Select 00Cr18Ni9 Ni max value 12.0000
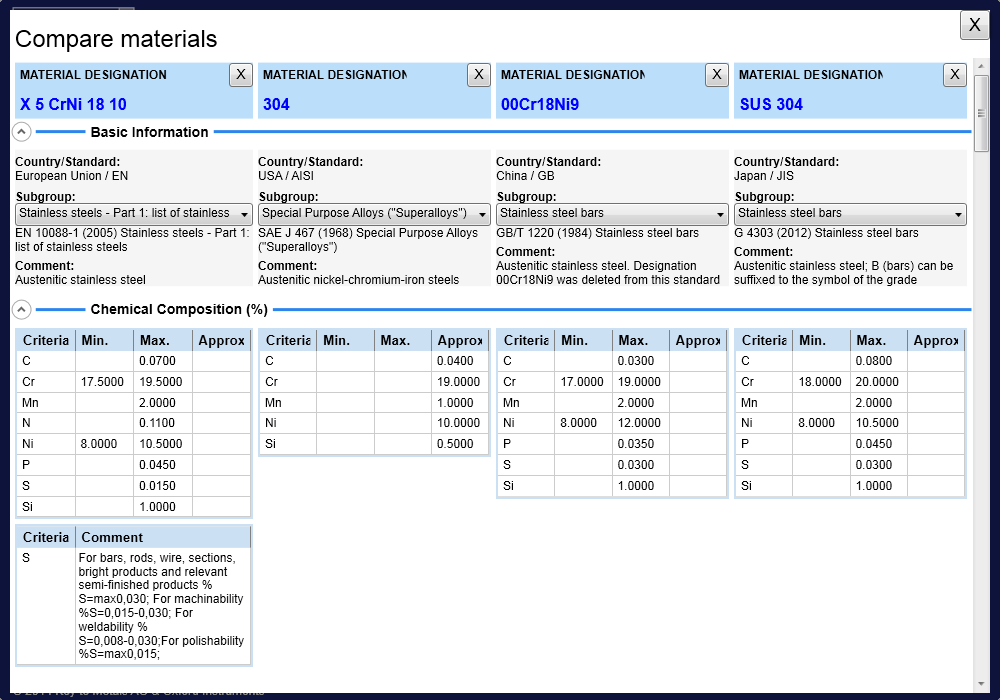Viewport: 1000px width, 700px height. 640,423
